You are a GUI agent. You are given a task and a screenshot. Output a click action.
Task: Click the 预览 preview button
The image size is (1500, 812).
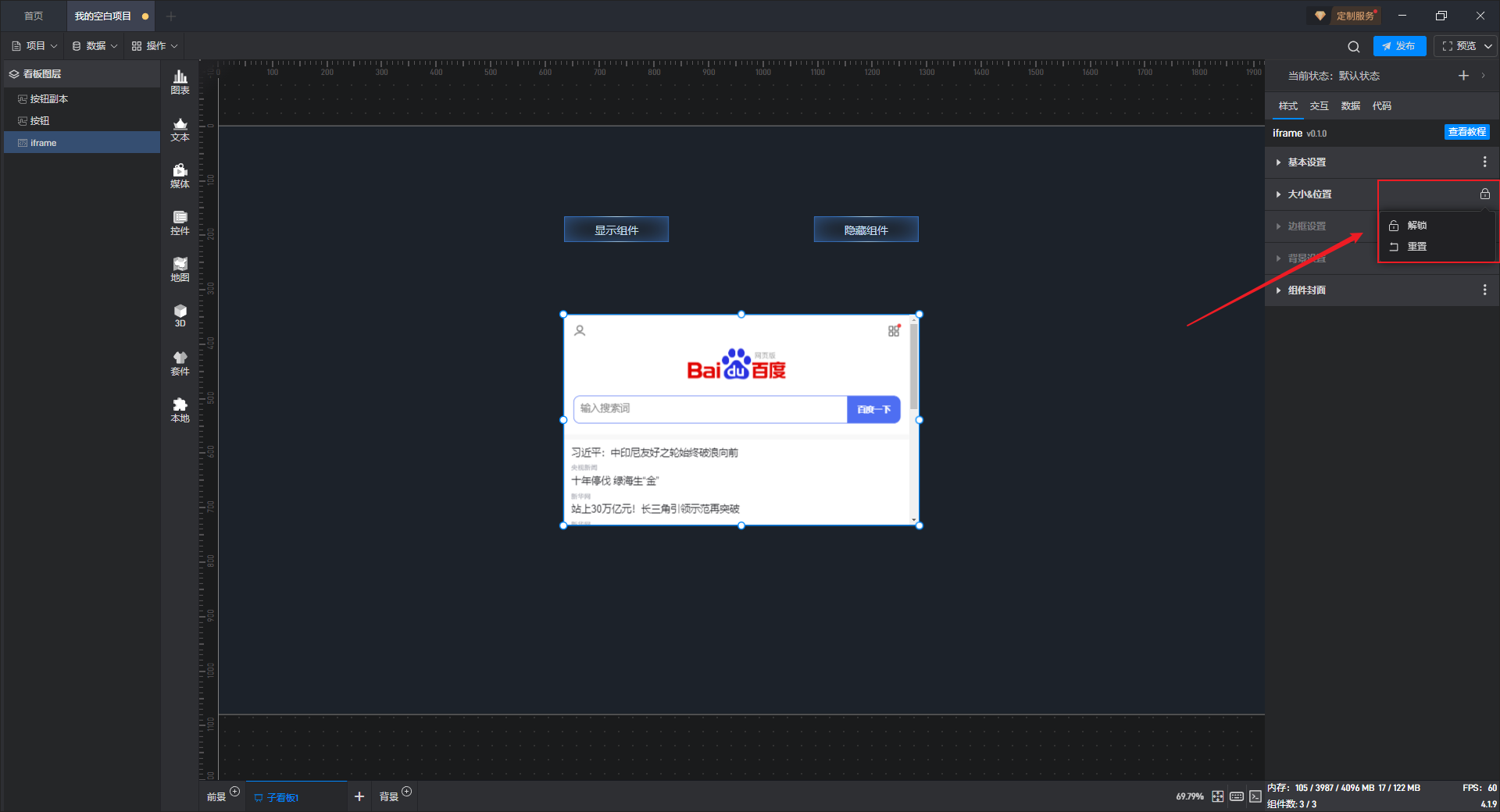[x=1458, y=46]
